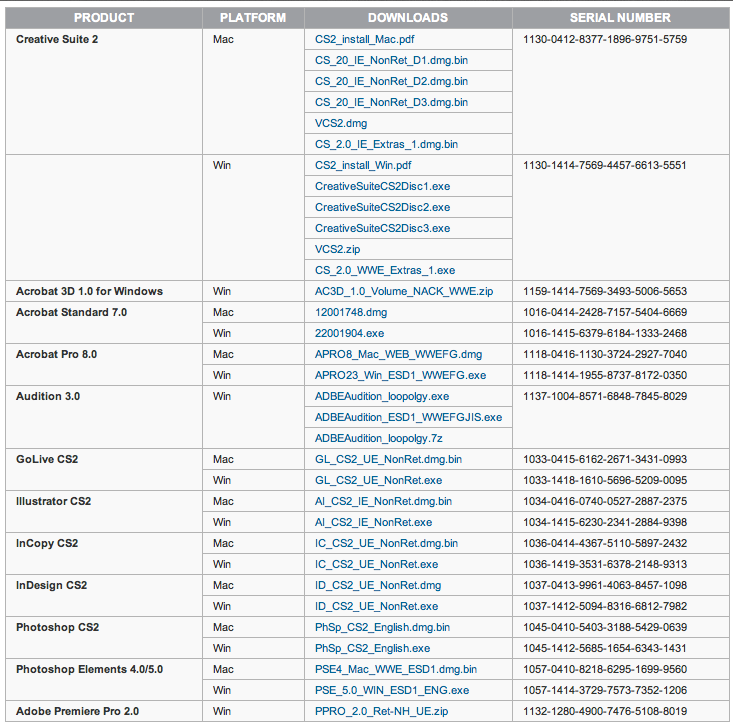Download AI_CS2_IE_NonRet.dmg.bin
The width and height of the screenshot is (733, 723).
pyautogui.click(x=383, y=501)
